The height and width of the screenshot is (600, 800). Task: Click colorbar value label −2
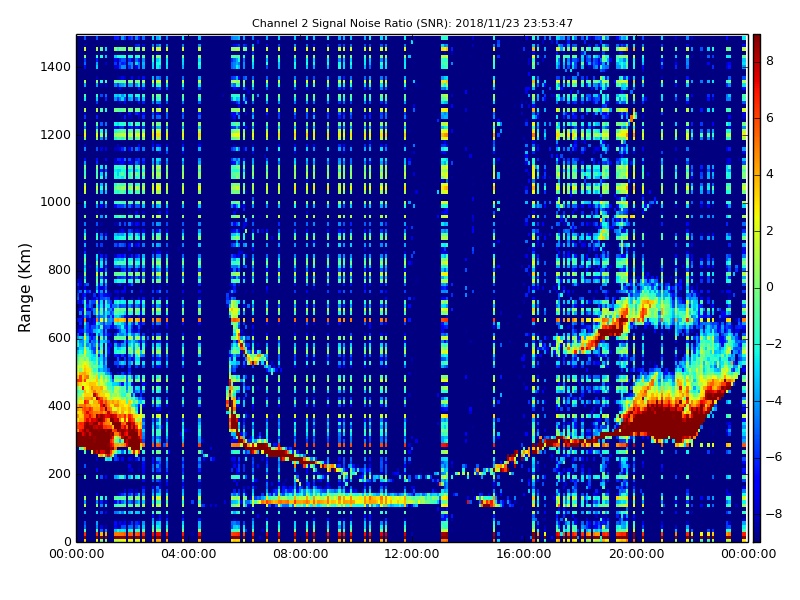pos(774,344)
